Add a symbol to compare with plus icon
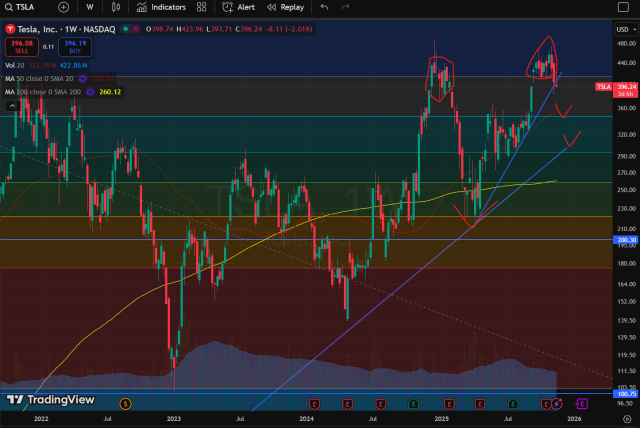This screenshot has height=428, width=640. (63, 7)
